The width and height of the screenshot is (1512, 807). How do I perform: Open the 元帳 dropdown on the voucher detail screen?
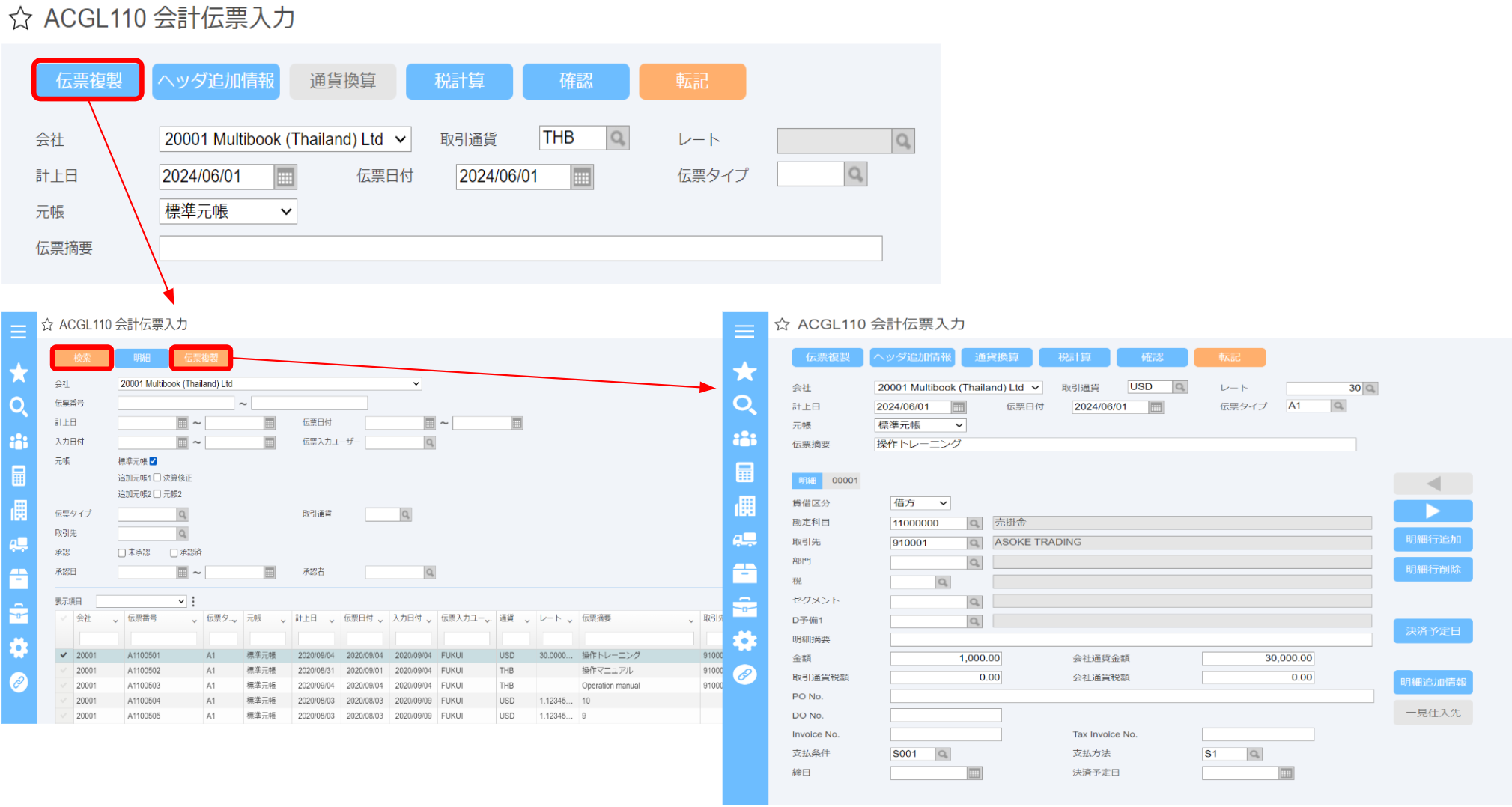(920, 425)
